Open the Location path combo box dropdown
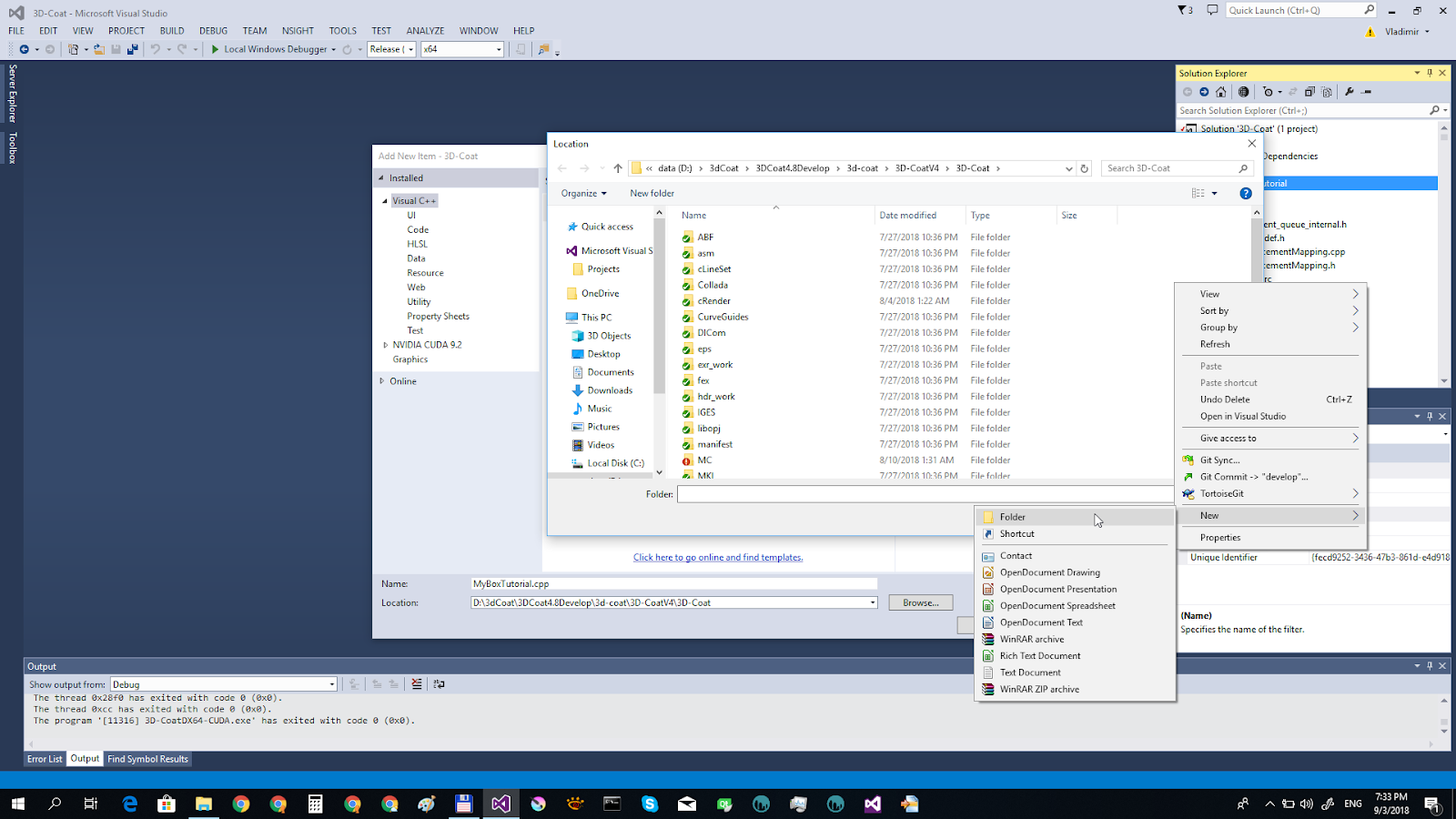This screenshot has width=1456, height=819. point(872,602)
